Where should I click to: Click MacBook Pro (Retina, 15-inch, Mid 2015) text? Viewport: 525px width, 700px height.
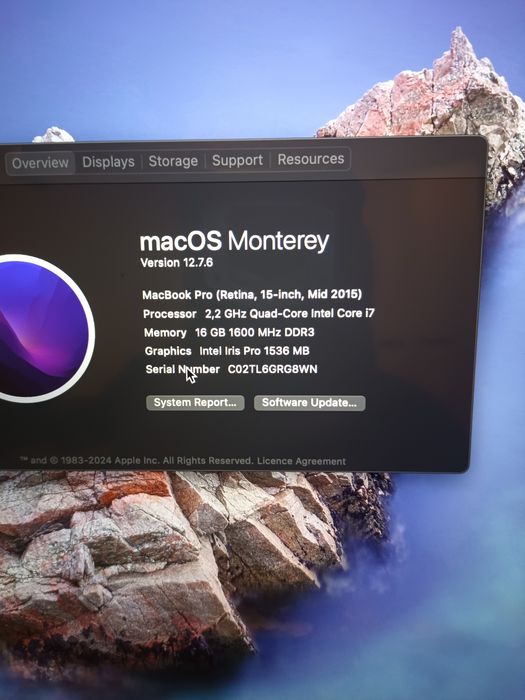(252, 294)
